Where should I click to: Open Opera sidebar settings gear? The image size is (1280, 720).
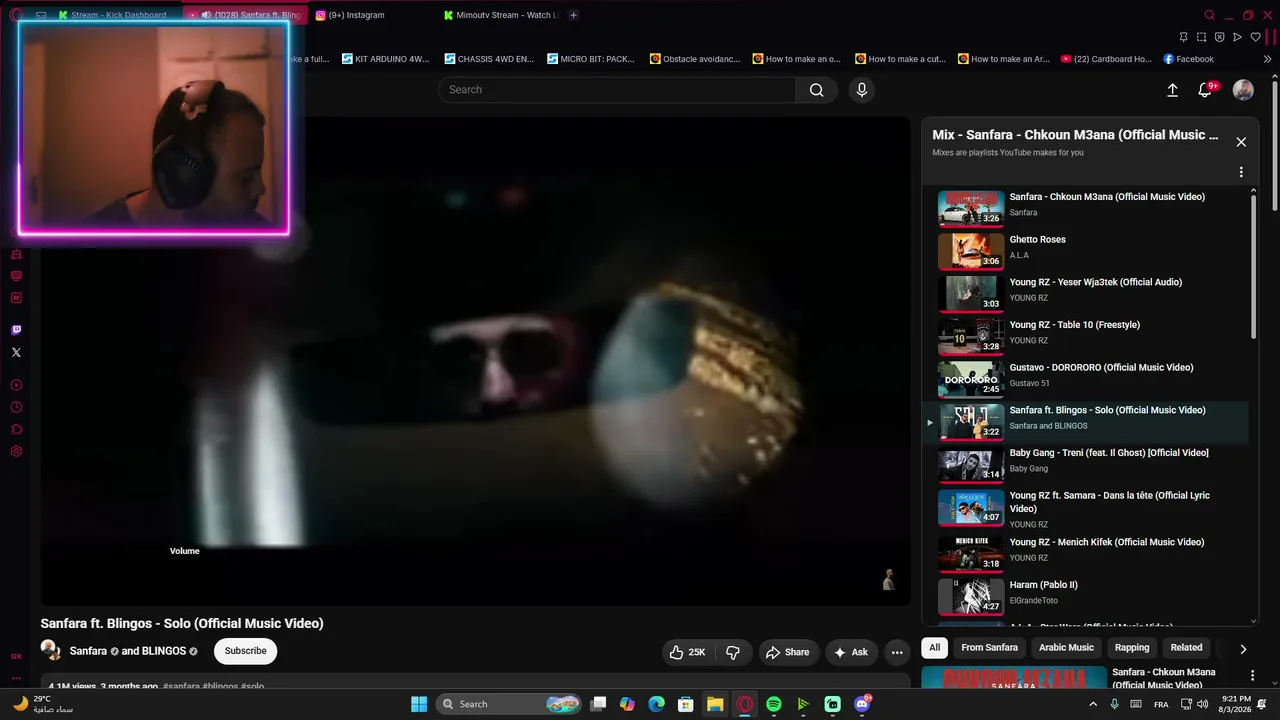pyautogui.click(x=16, y=451)
